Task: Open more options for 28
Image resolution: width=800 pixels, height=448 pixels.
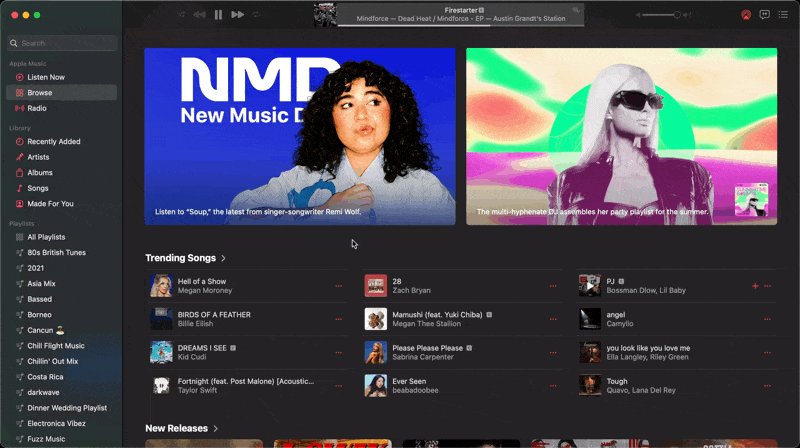Action: [x=553, y=286]
